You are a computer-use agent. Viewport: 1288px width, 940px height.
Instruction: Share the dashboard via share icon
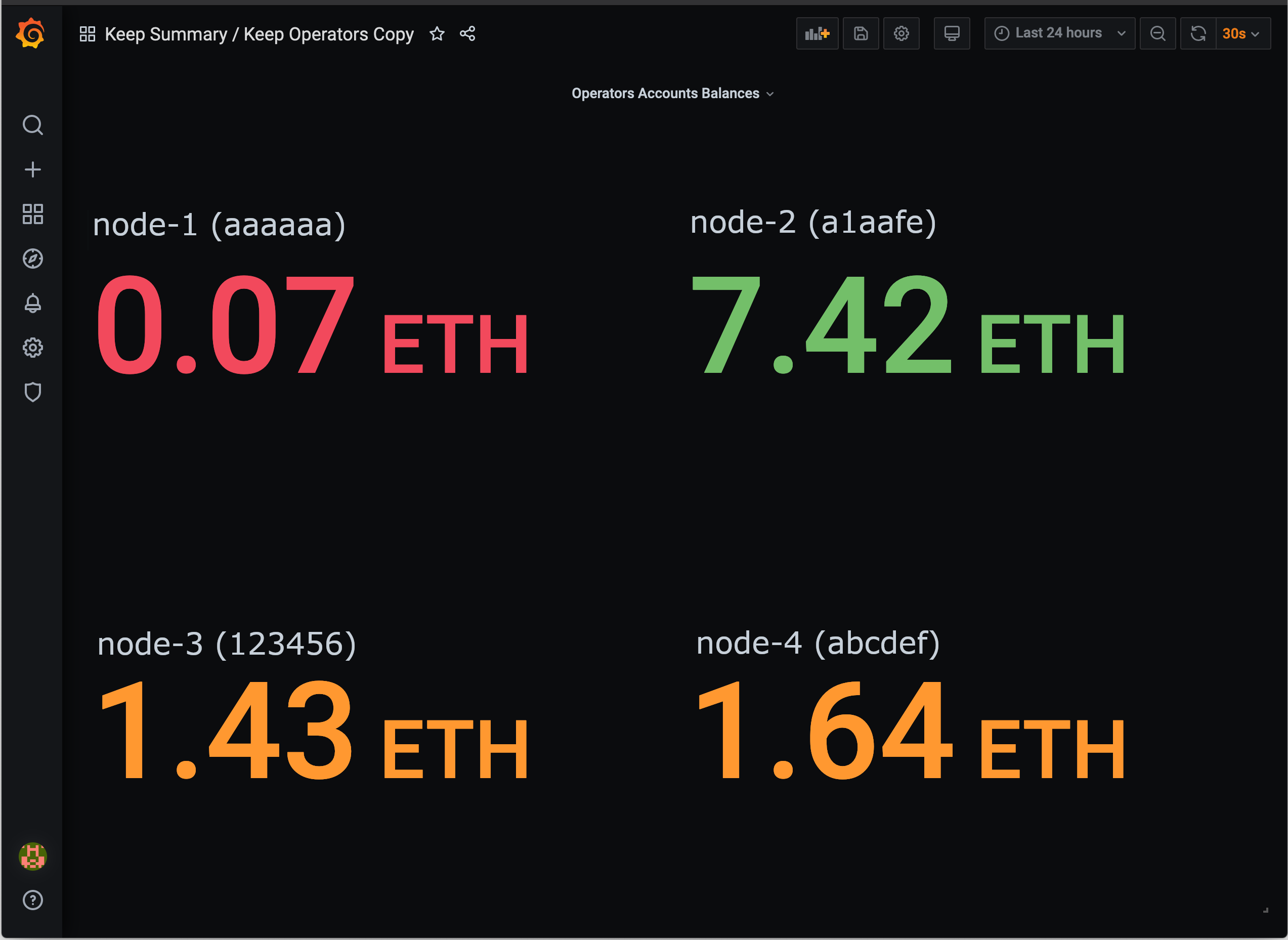467,34
